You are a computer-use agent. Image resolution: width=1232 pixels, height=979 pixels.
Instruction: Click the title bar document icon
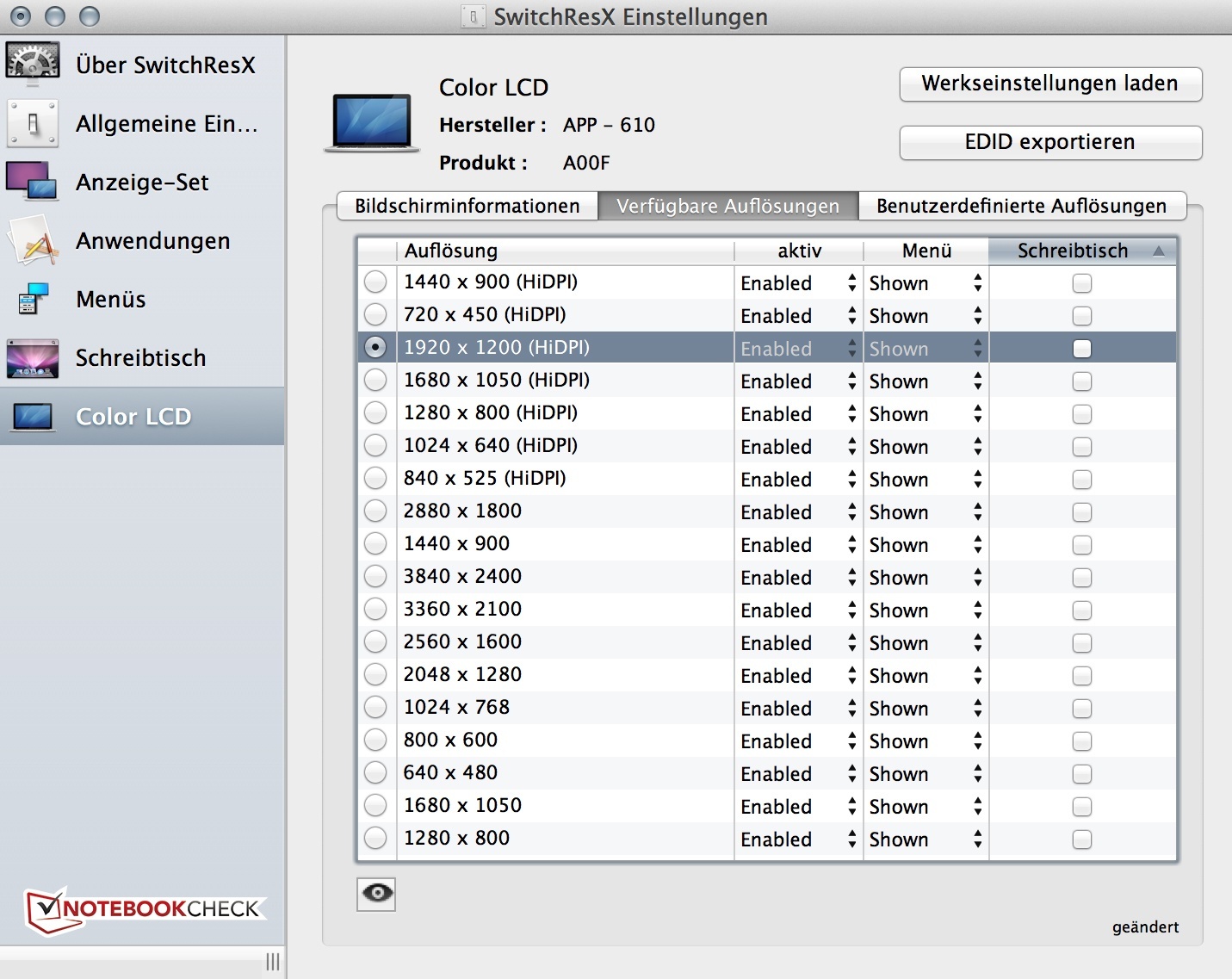point(473,16)
